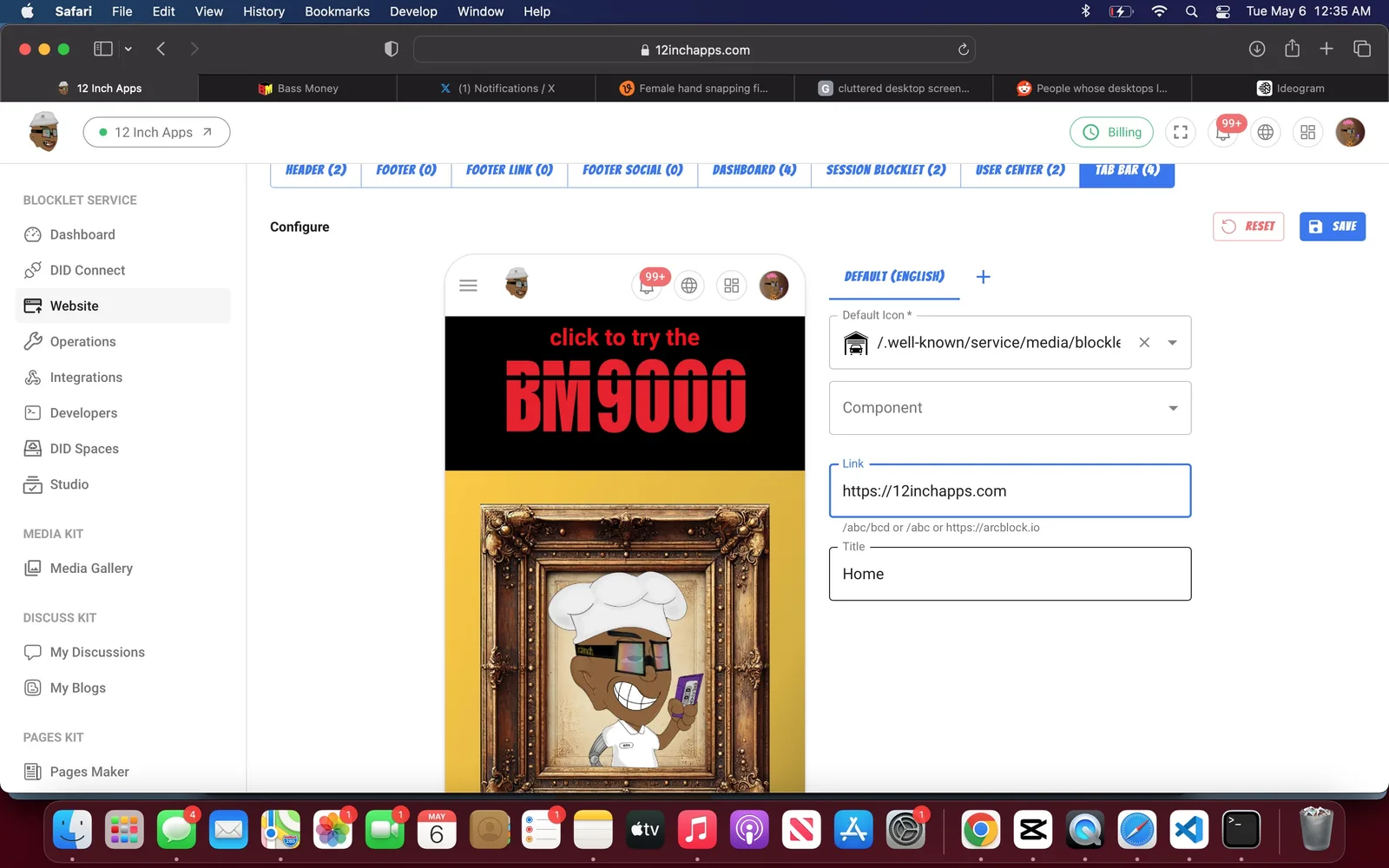Open Visual Studio Code from the Dock

tap(1189, 831)
